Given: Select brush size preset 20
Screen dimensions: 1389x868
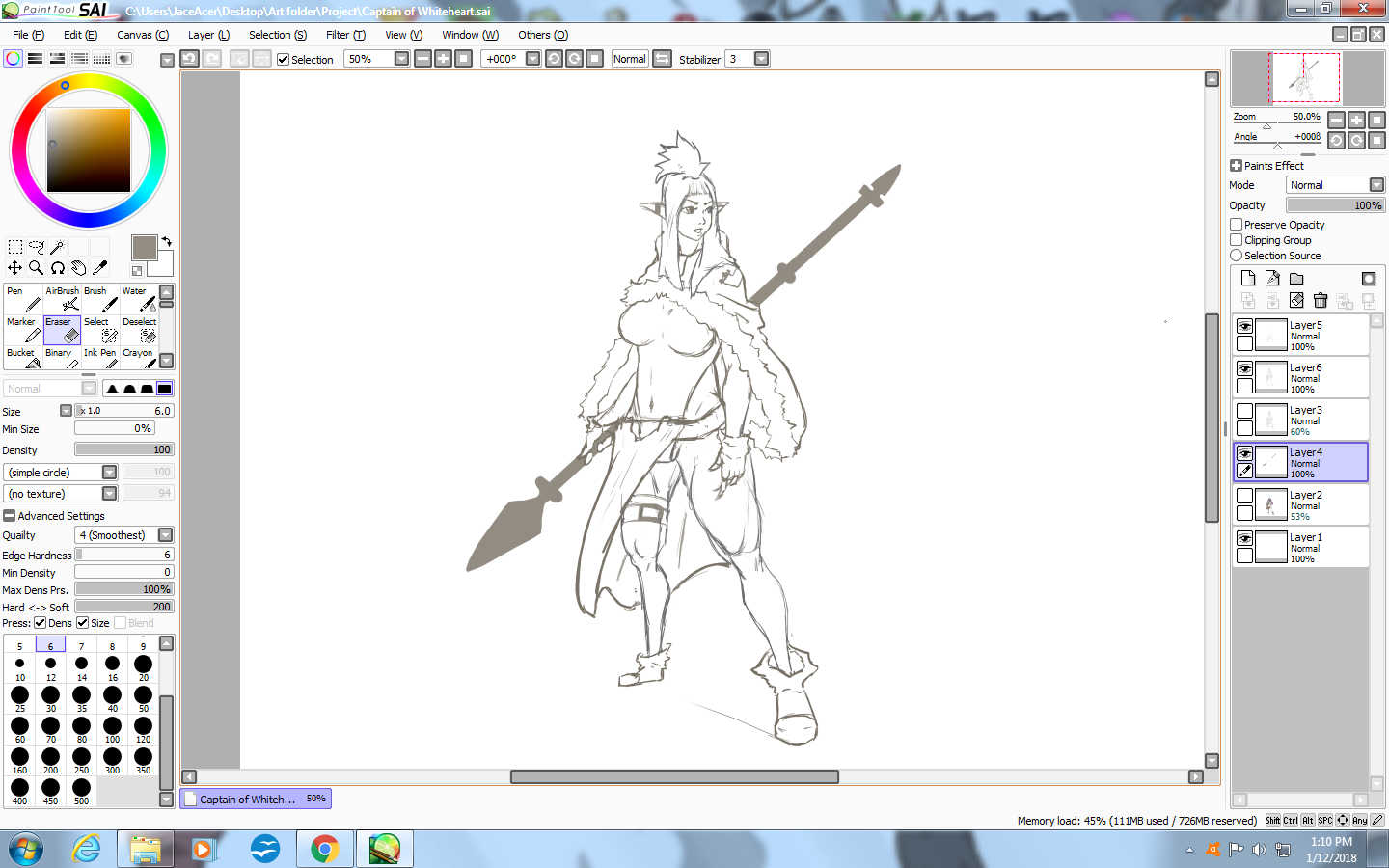Looking at the screenshot, I should tap(143, 667).
